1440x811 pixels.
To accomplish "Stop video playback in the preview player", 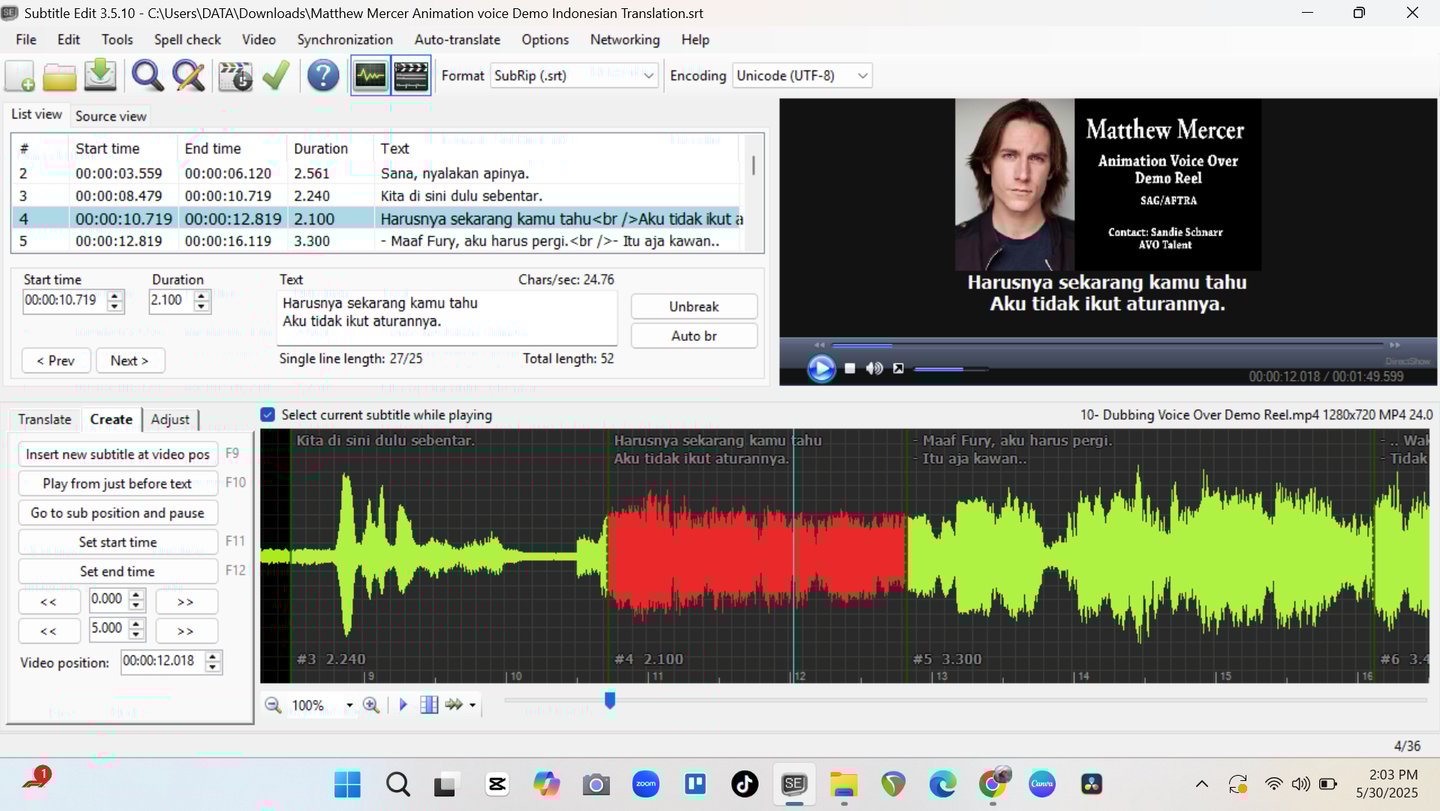I will coord(850,369).
